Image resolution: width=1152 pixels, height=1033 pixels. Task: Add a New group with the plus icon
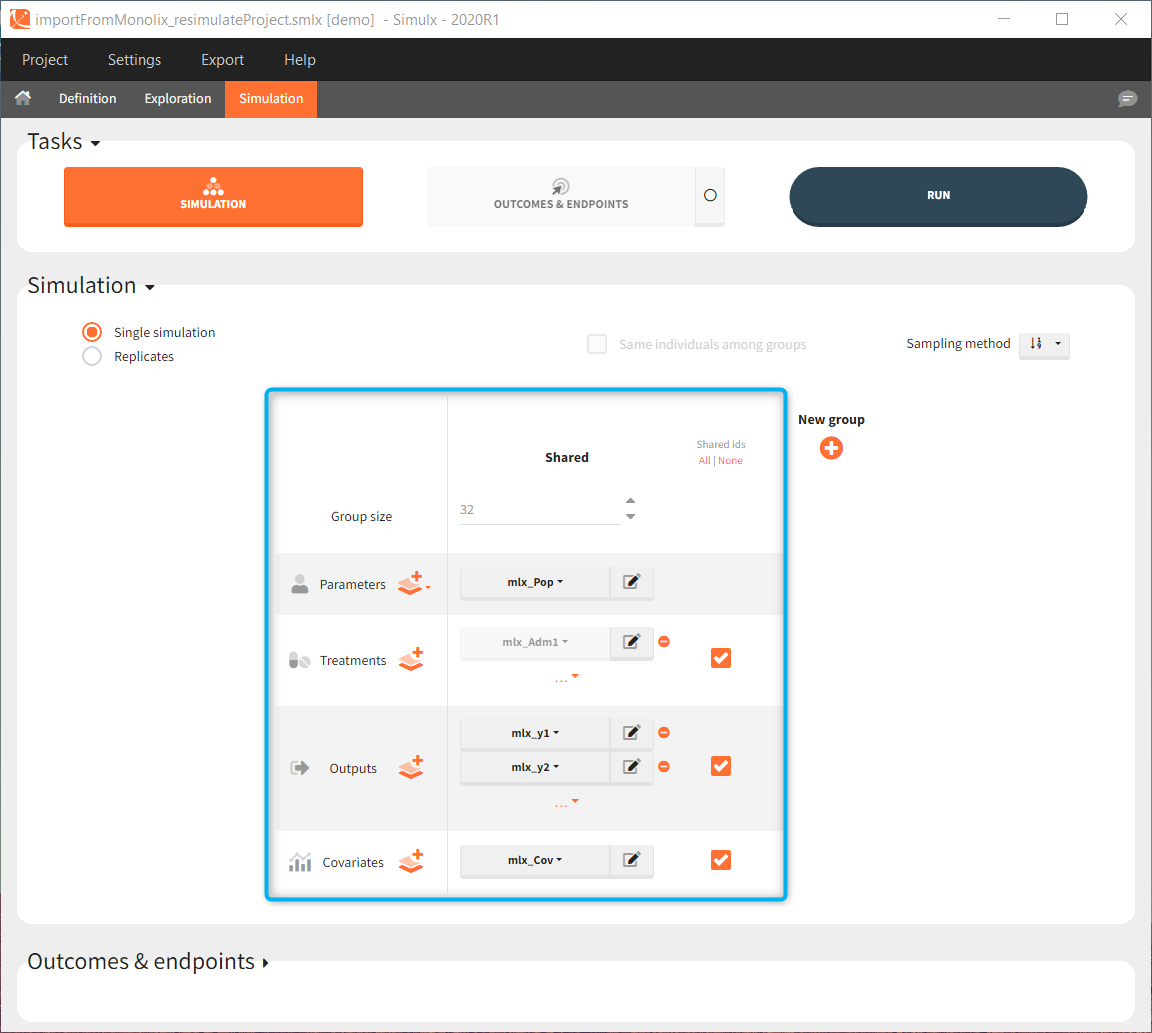pyautogui.click(x=831, y=448)
